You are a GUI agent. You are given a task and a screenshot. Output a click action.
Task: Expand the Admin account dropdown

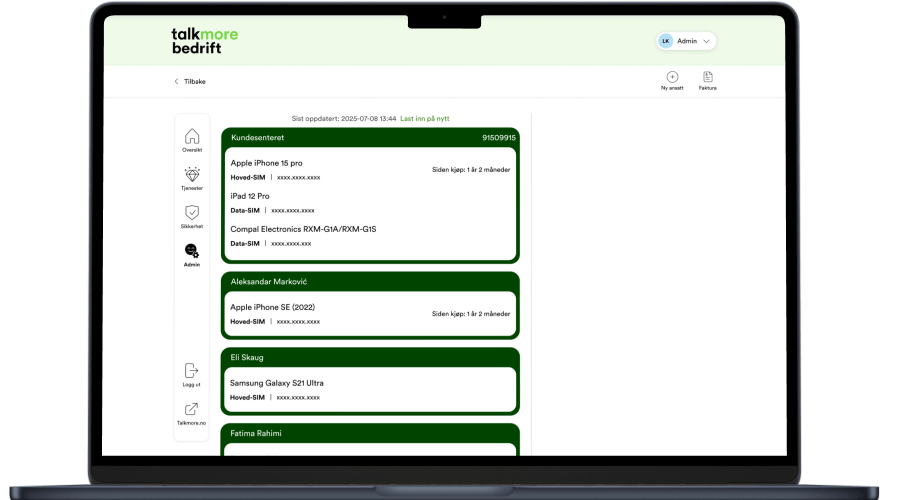tap(708, 41)
